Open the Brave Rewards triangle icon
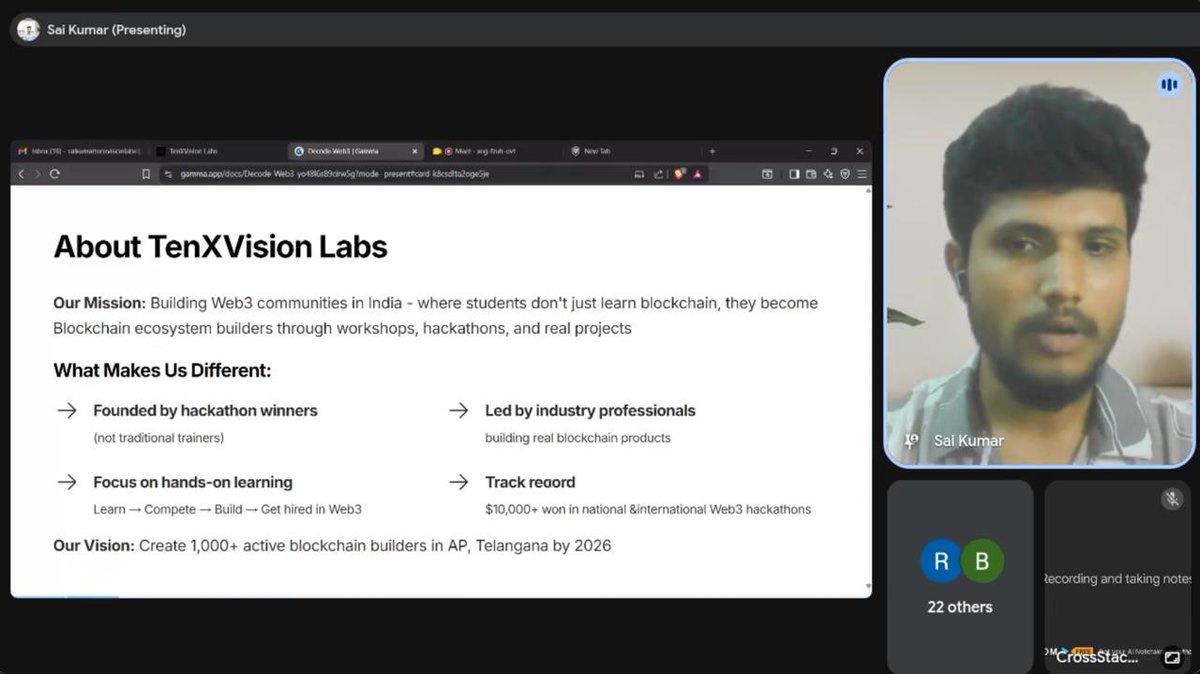This screenshot has height=674, width=1200. [x=698, y=174]
